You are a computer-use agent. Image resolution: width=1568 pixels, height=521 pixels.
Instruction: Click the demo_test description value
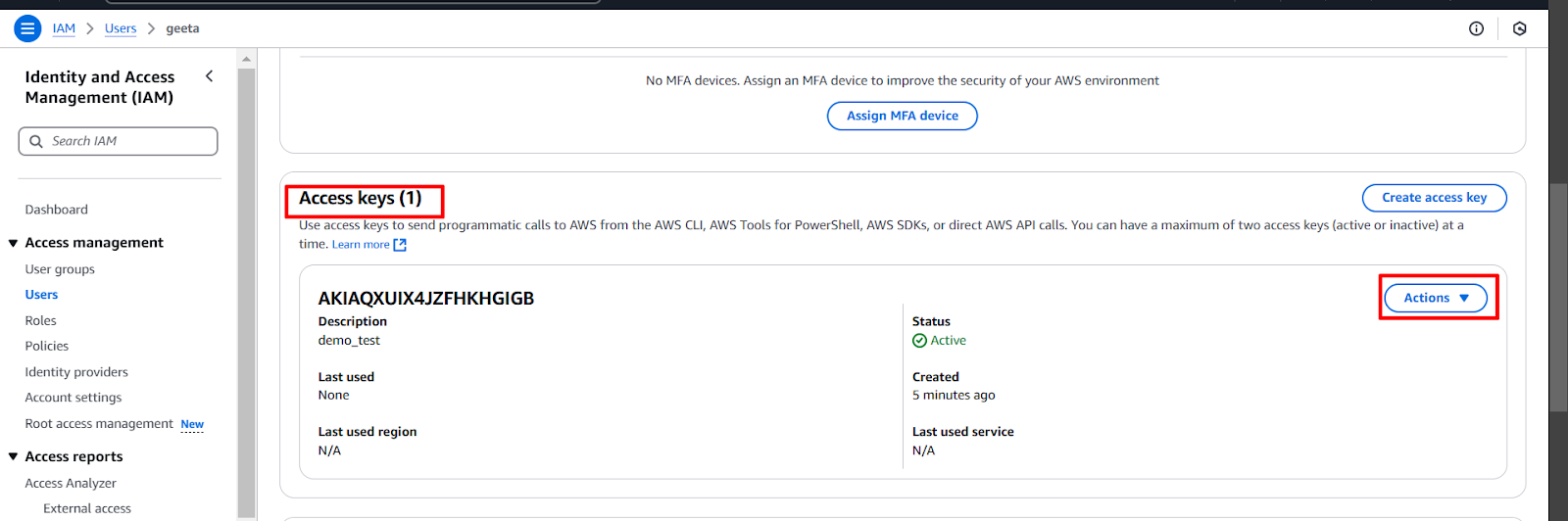coord(349,341)
